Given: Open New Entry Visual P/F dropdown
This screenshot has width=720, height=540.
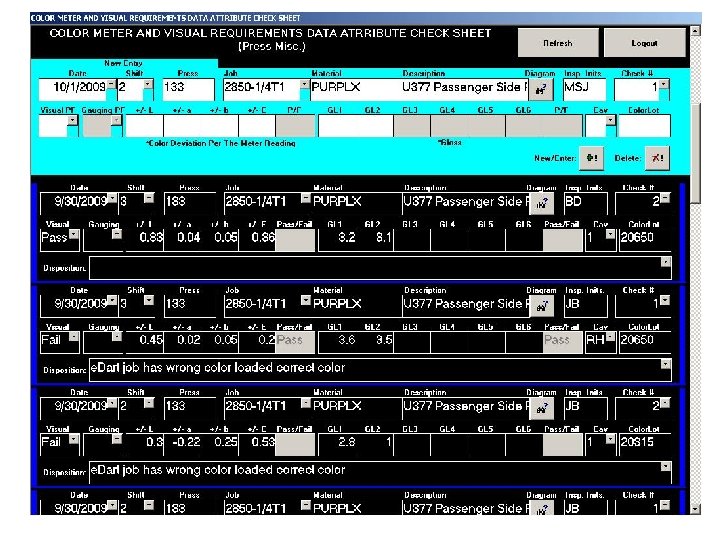Looking at the screenshot, I should (72, 120).
